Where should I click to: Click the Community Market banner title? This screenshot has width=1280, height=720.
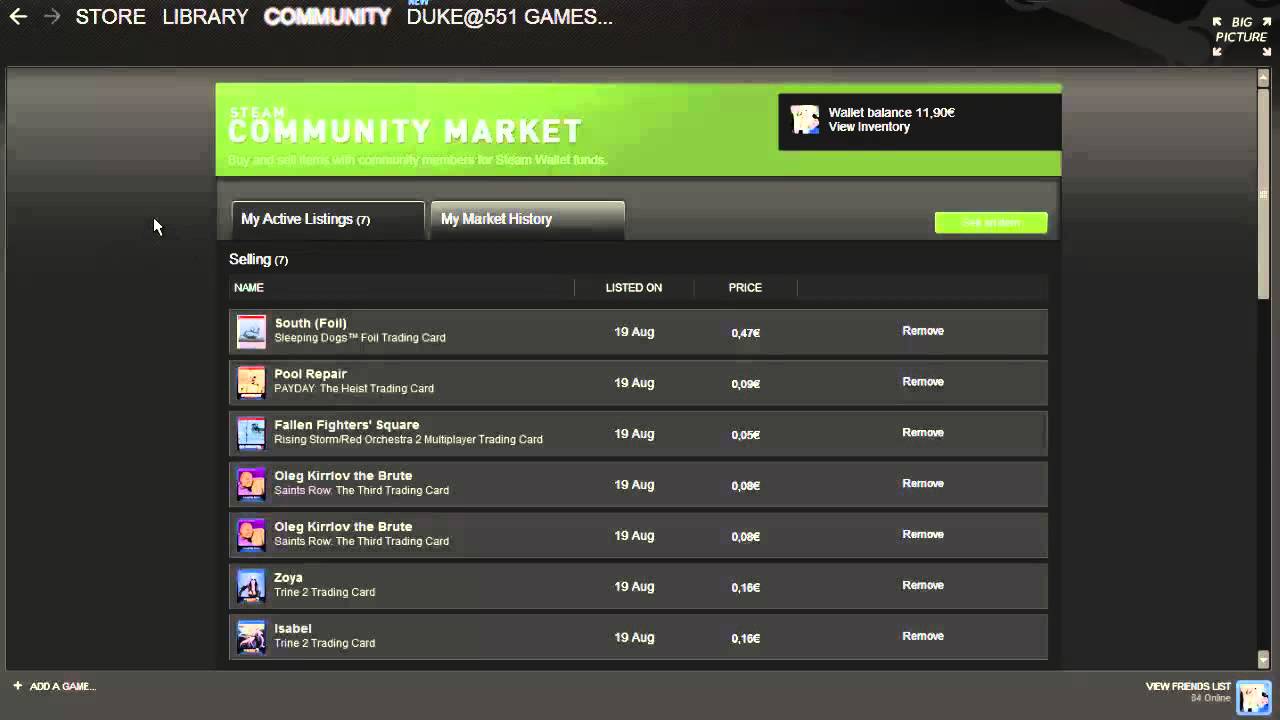405,131
